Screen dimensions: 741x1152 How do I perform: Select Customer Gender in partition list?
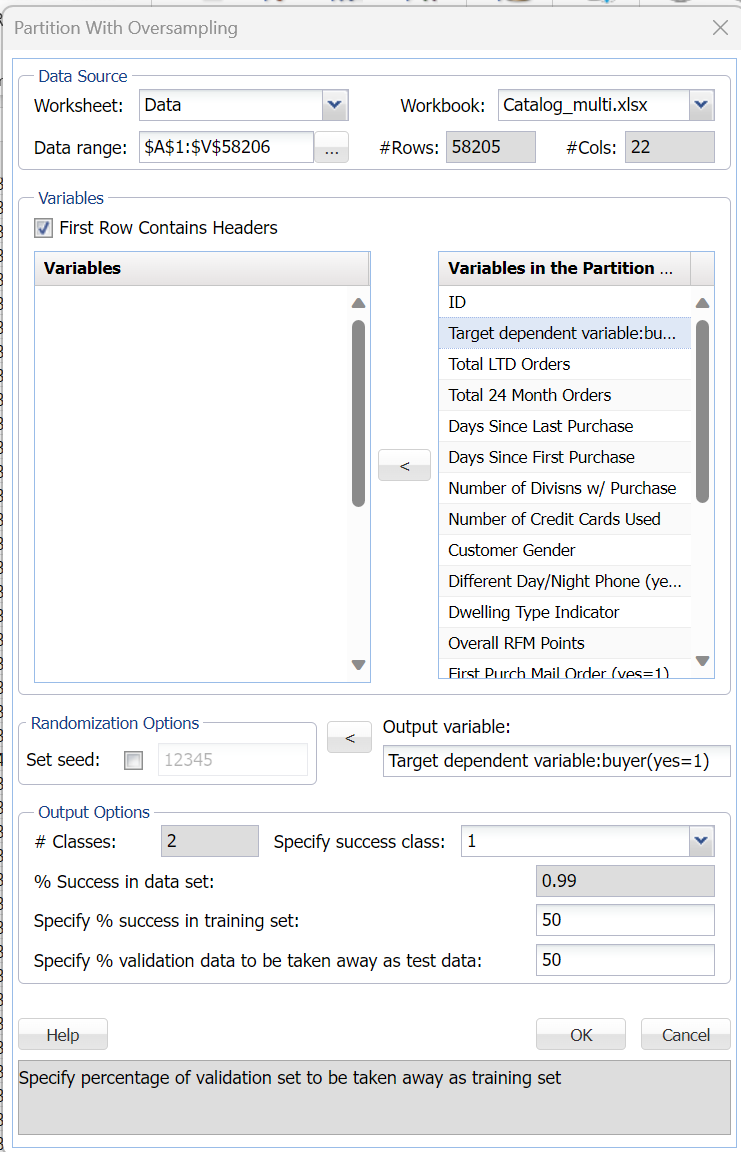512,550
